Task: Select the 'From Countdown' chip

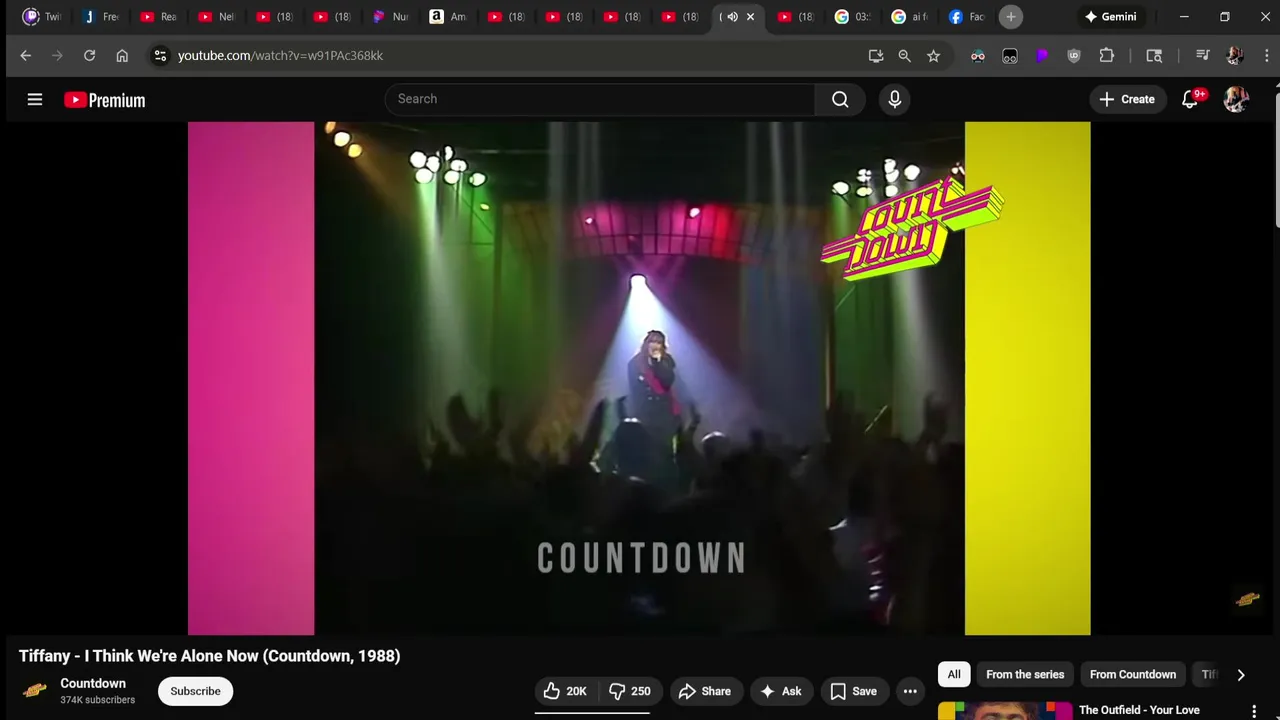Action: pyautogui.click(x=1133, y=675)
